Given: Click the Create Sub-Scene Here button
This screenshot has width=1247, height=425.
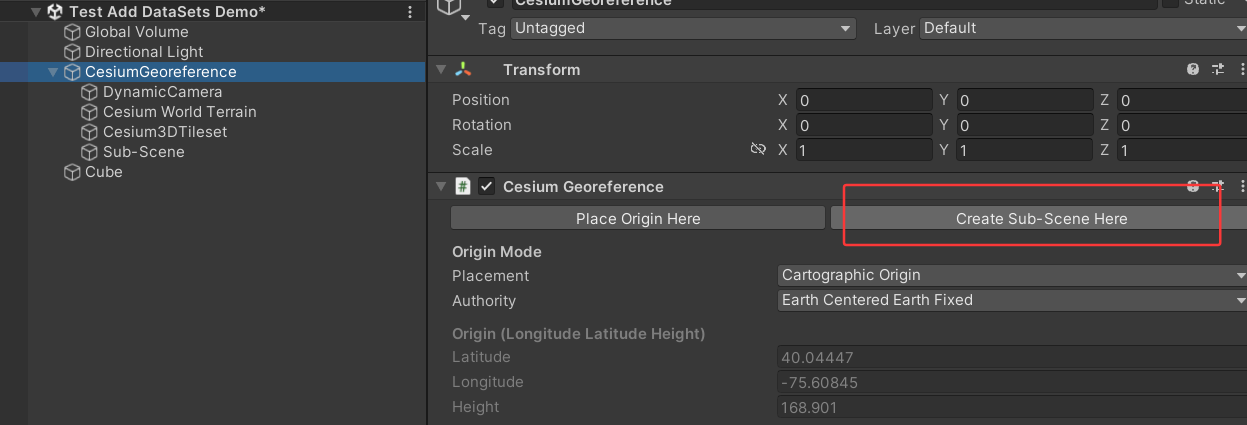Looking at the screenshot, I should 1041,218.
